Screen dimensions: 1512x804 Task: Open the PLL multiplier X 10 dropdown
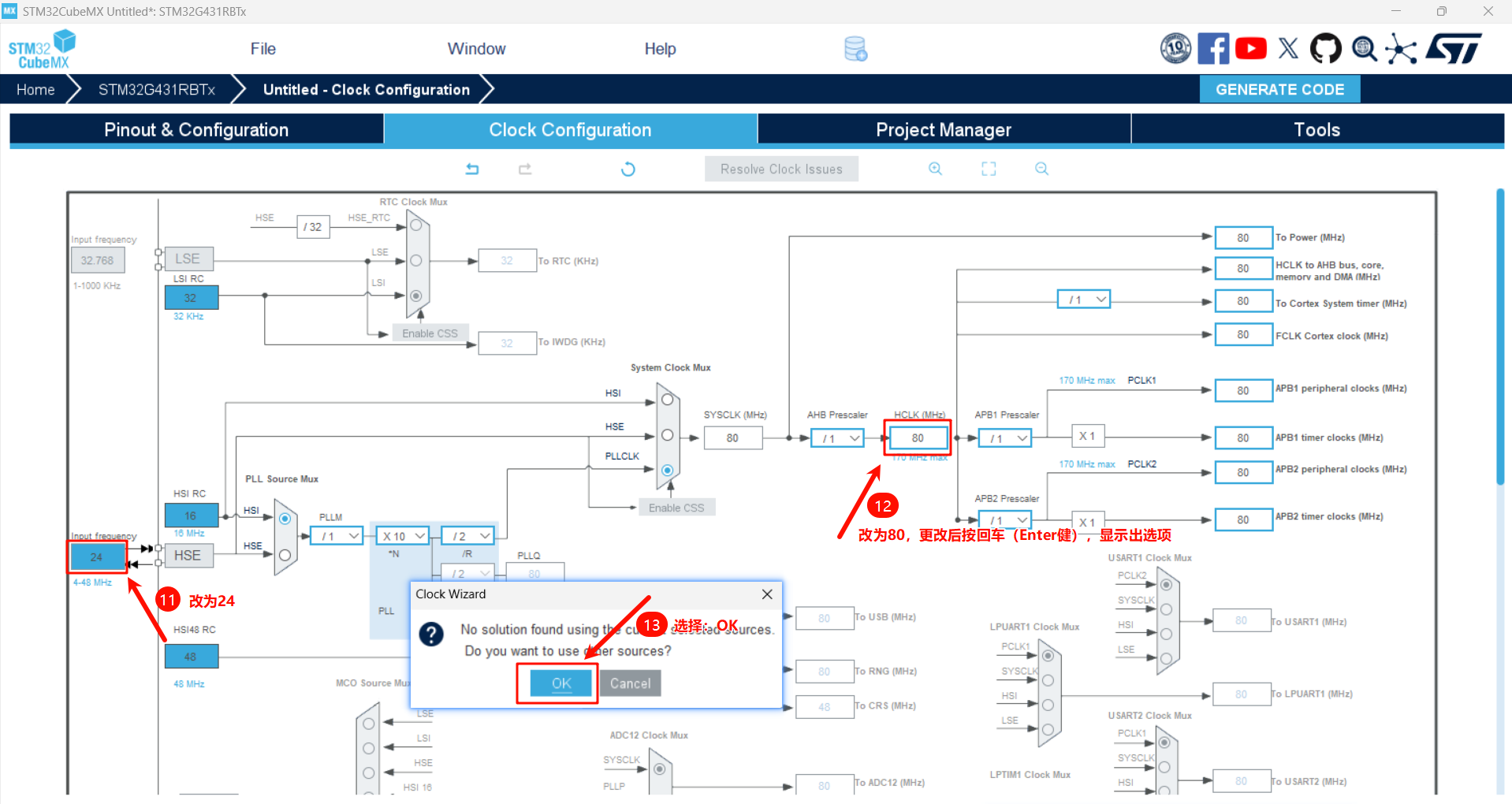pos(403,536)
